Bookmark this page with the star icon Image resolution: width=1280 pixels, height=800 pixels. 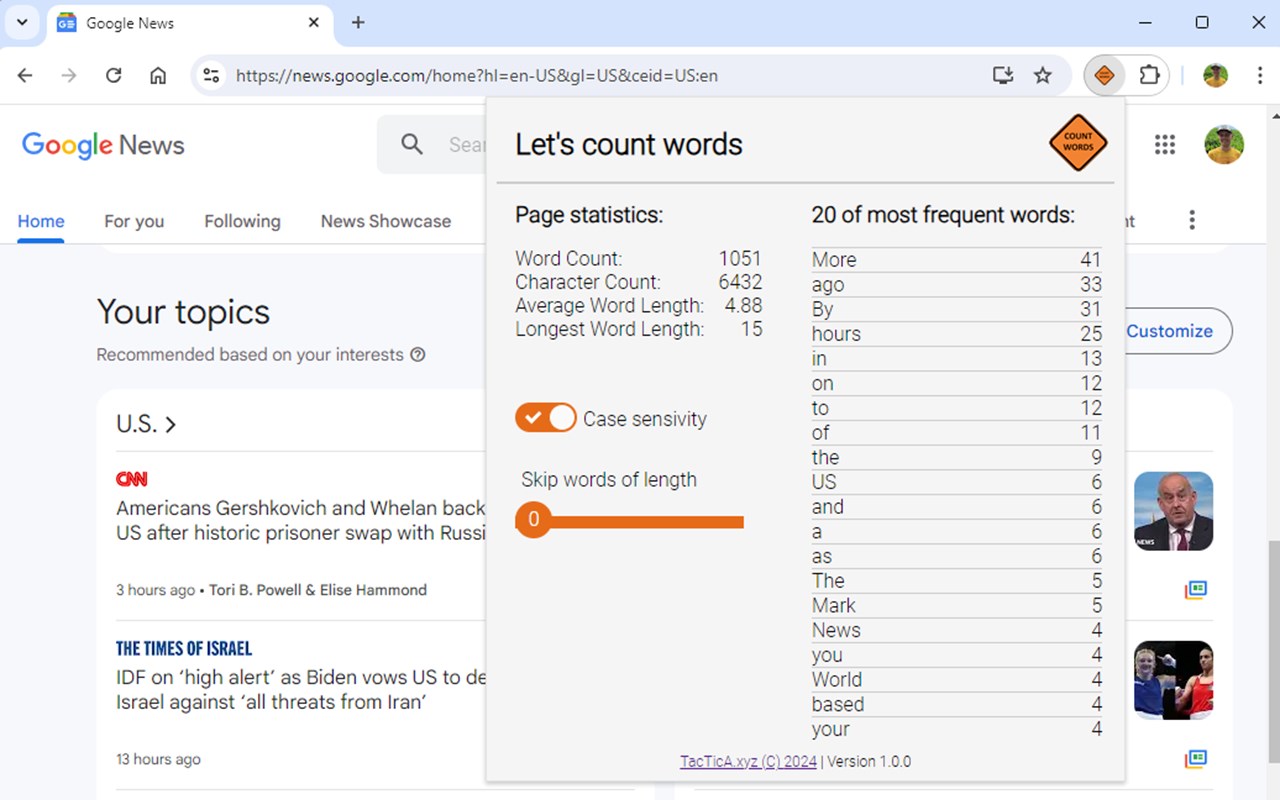(1043, 75)
